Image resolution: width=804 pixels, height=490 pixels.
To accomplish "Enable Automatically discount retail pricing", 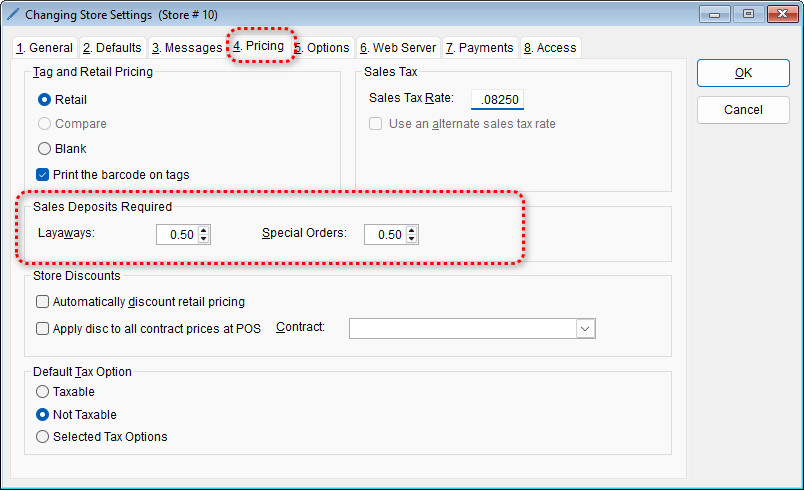I will coord(43,302).
